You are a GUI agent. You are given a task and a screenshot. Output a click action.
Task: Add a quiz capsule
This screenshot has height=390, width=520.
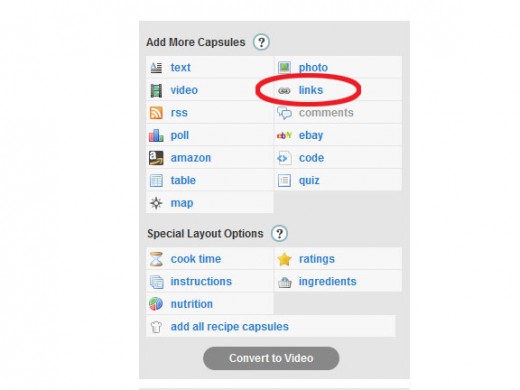309,181
